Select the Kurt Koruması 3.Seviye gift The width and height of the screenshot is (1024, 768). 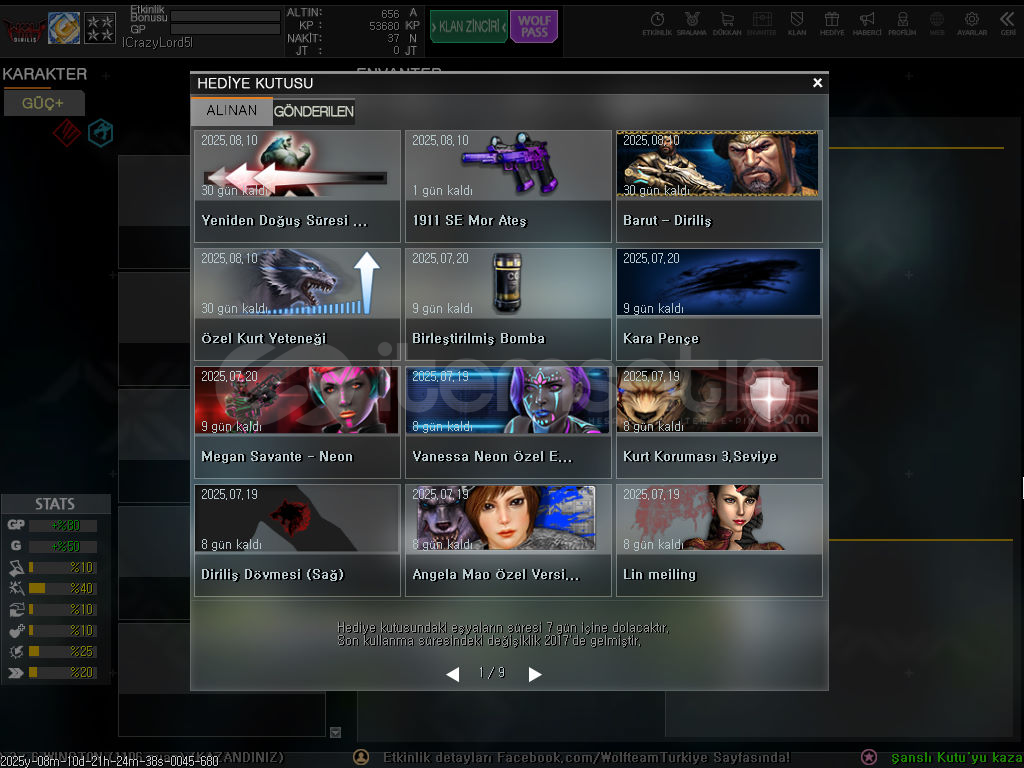719,423
